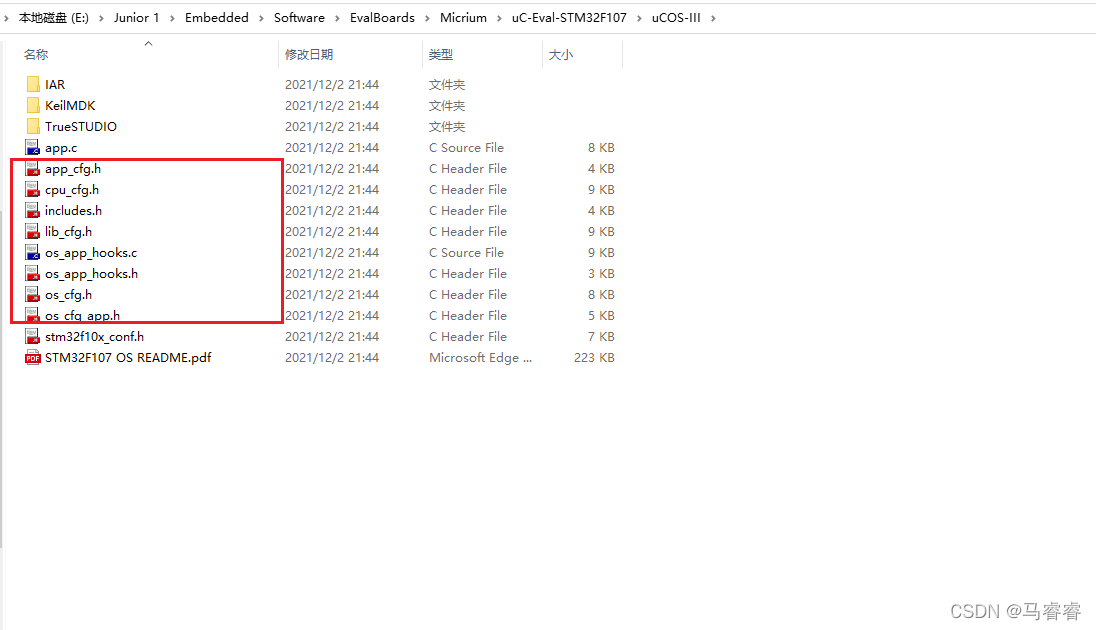Image resolution: width=1096 pixels, height=630 pixels.
Task: Click the 5 KB size cell
Action: click(x=601, y=315)
